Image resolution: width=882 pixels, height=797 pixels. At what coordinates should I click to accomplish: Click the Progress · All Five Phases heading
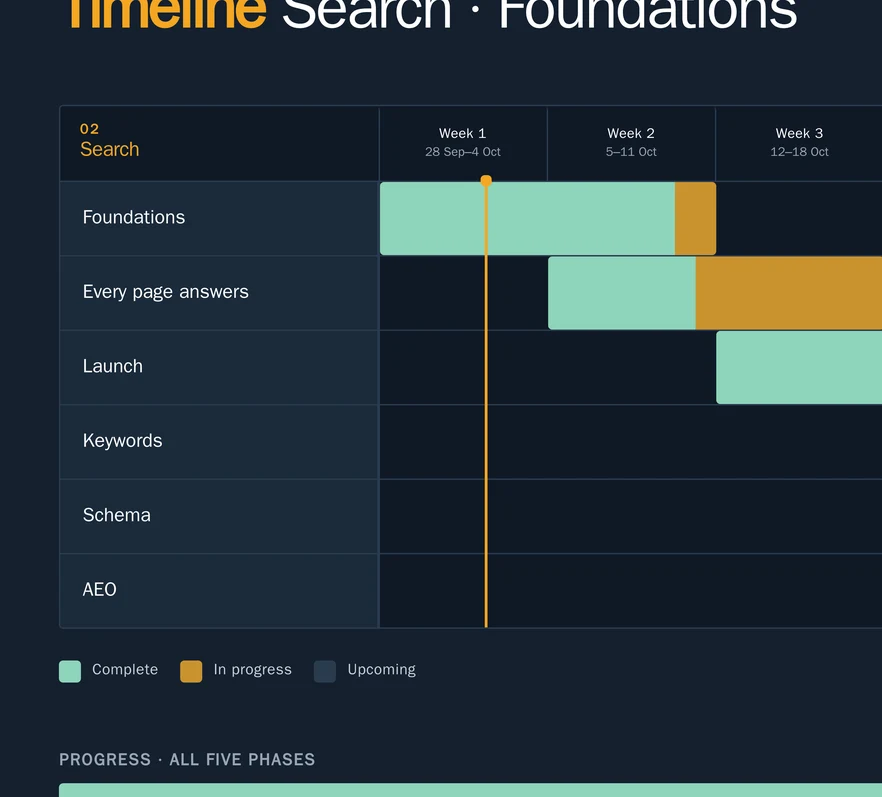point(187,759)
